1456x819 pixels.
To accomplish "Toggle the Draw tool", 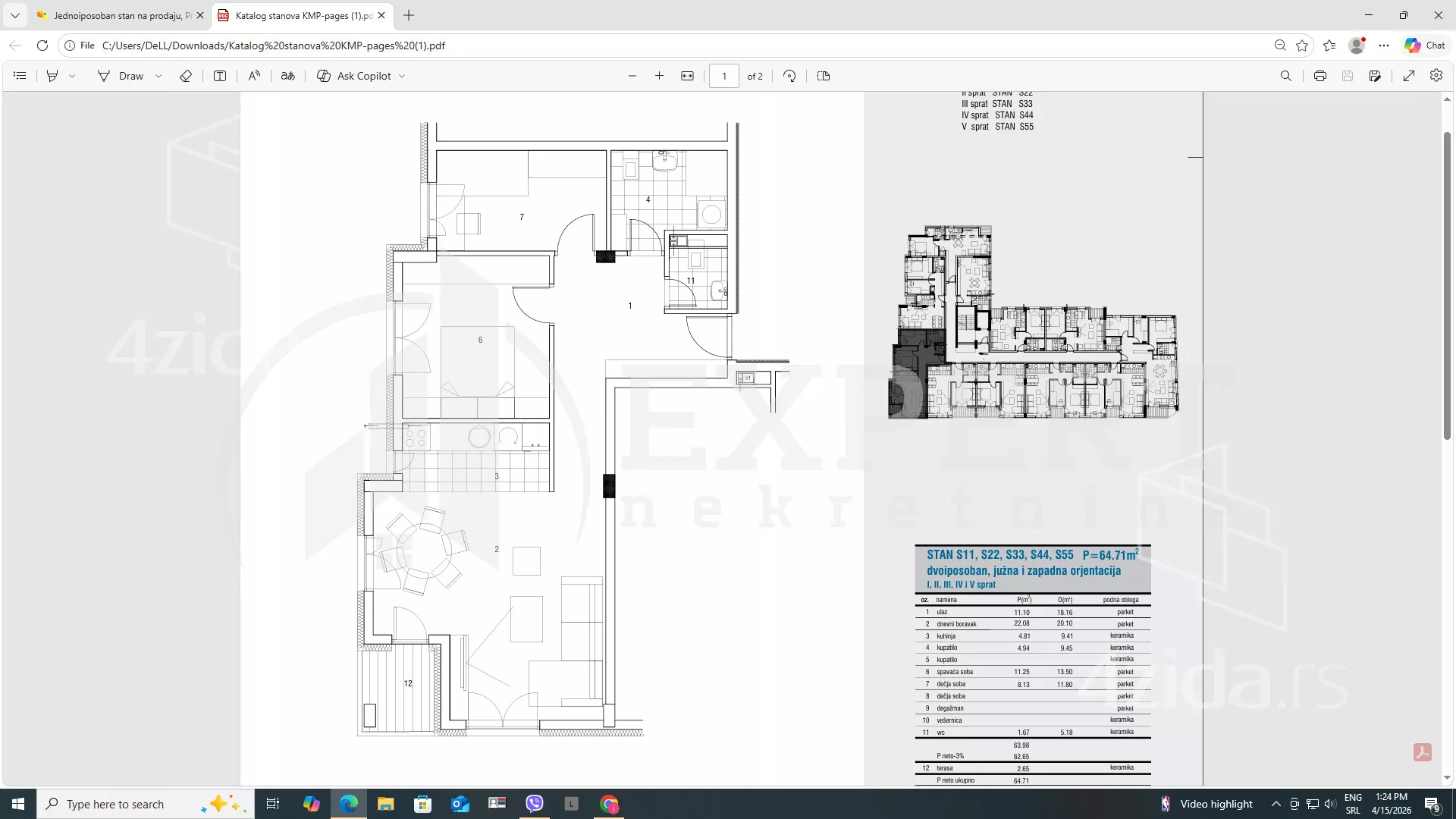I will (x=121, y=76).
